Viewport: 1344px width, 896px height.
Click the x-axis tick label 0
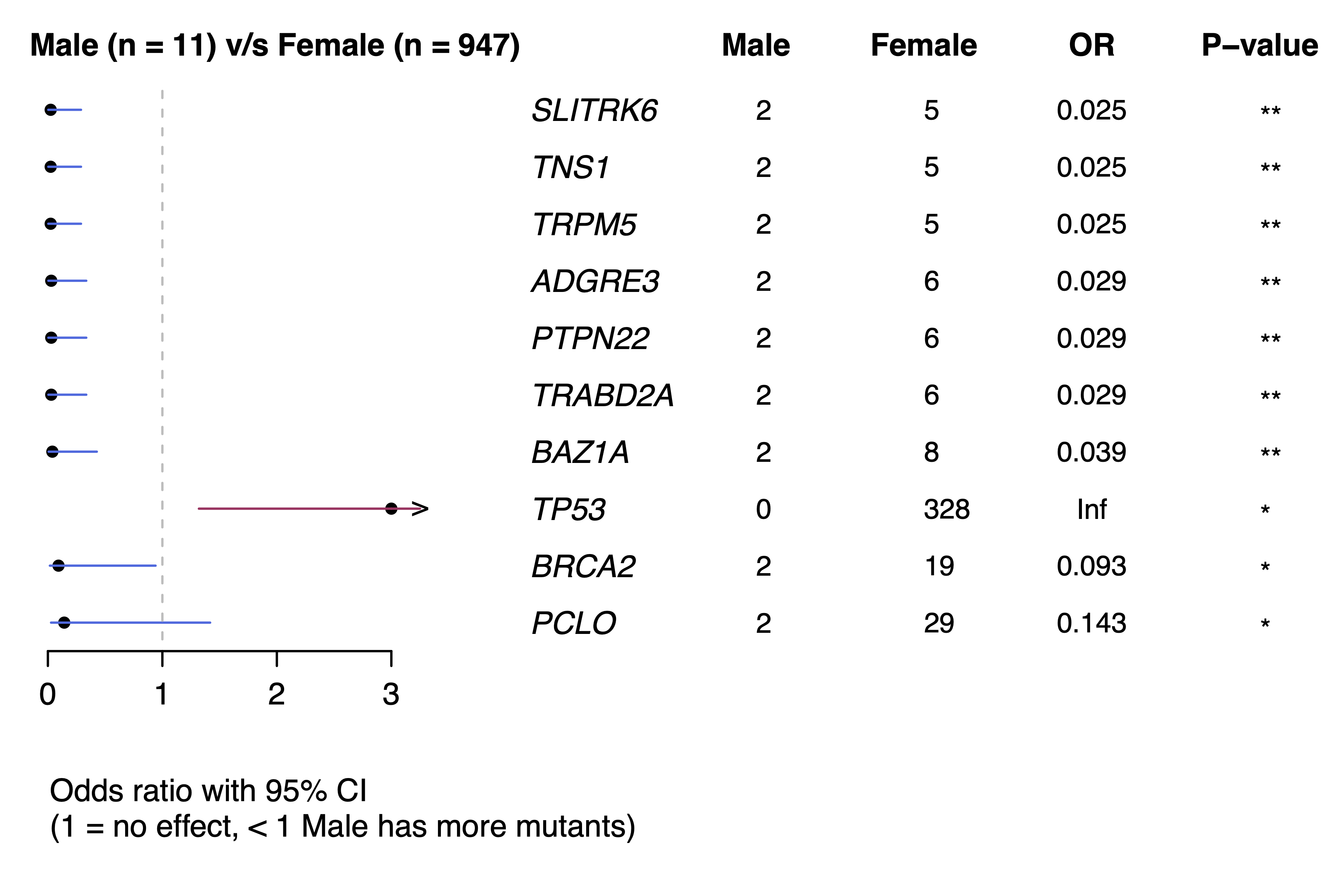tap(47, 694)
